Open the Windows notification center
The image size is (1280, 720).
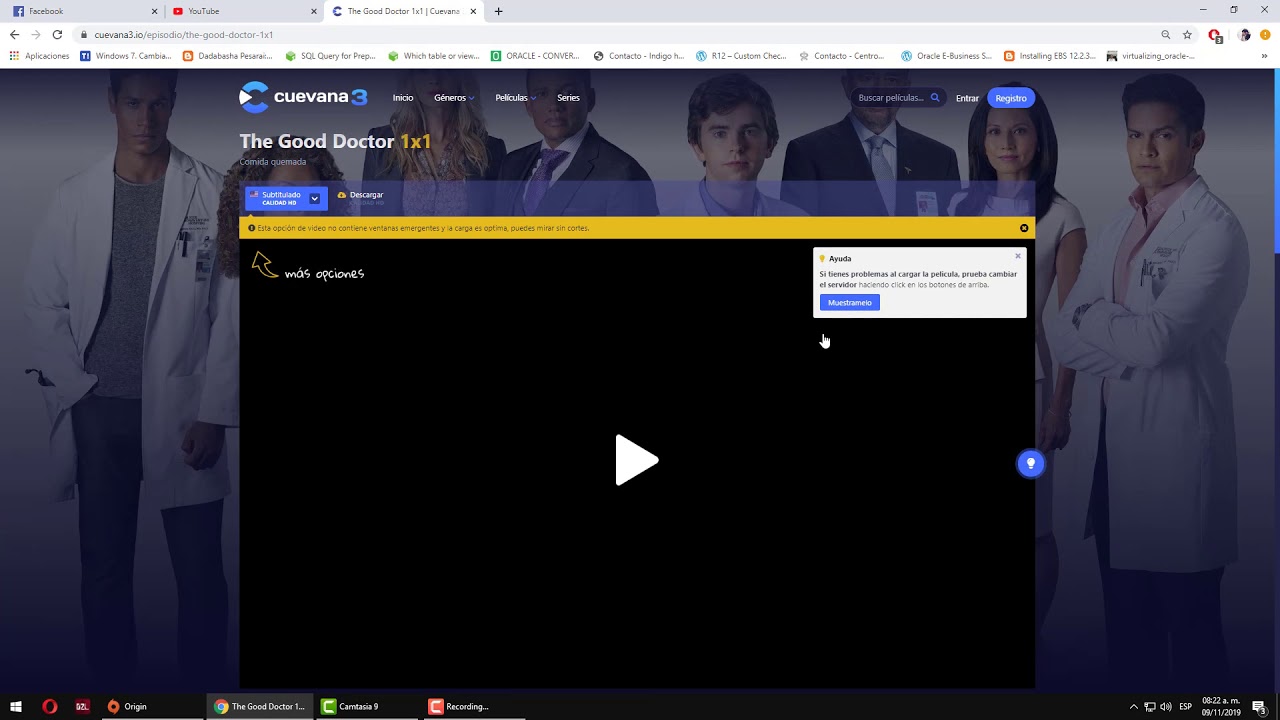click(1259, 706)
